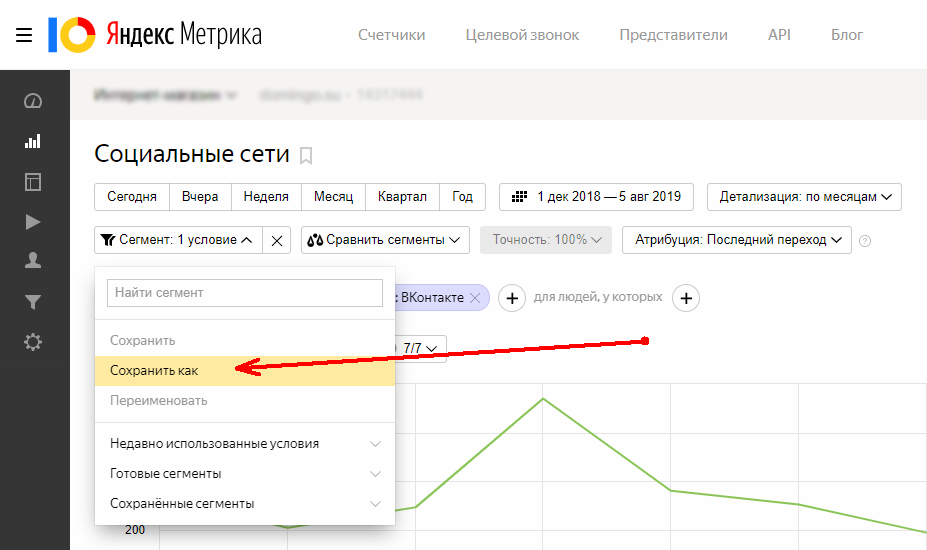This screenshot has height=550, width=927.
Task: Add people condition with the second plus button
Action: 686,298
